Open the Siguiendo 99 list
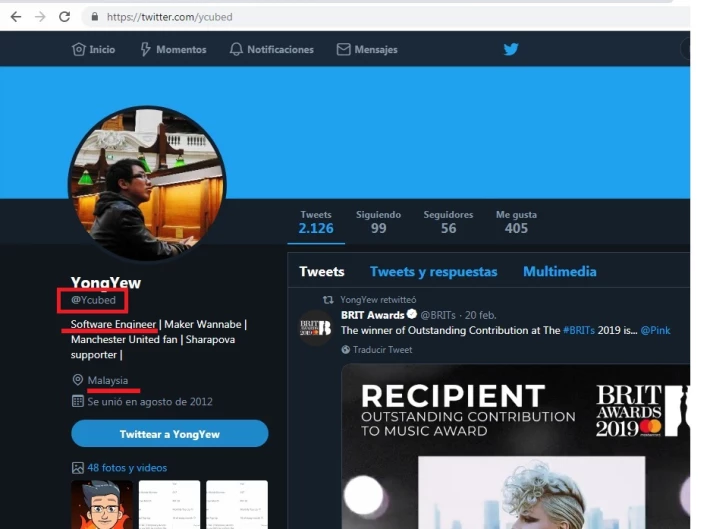This screenshot has width=710, height=529. tap(379, 222)
